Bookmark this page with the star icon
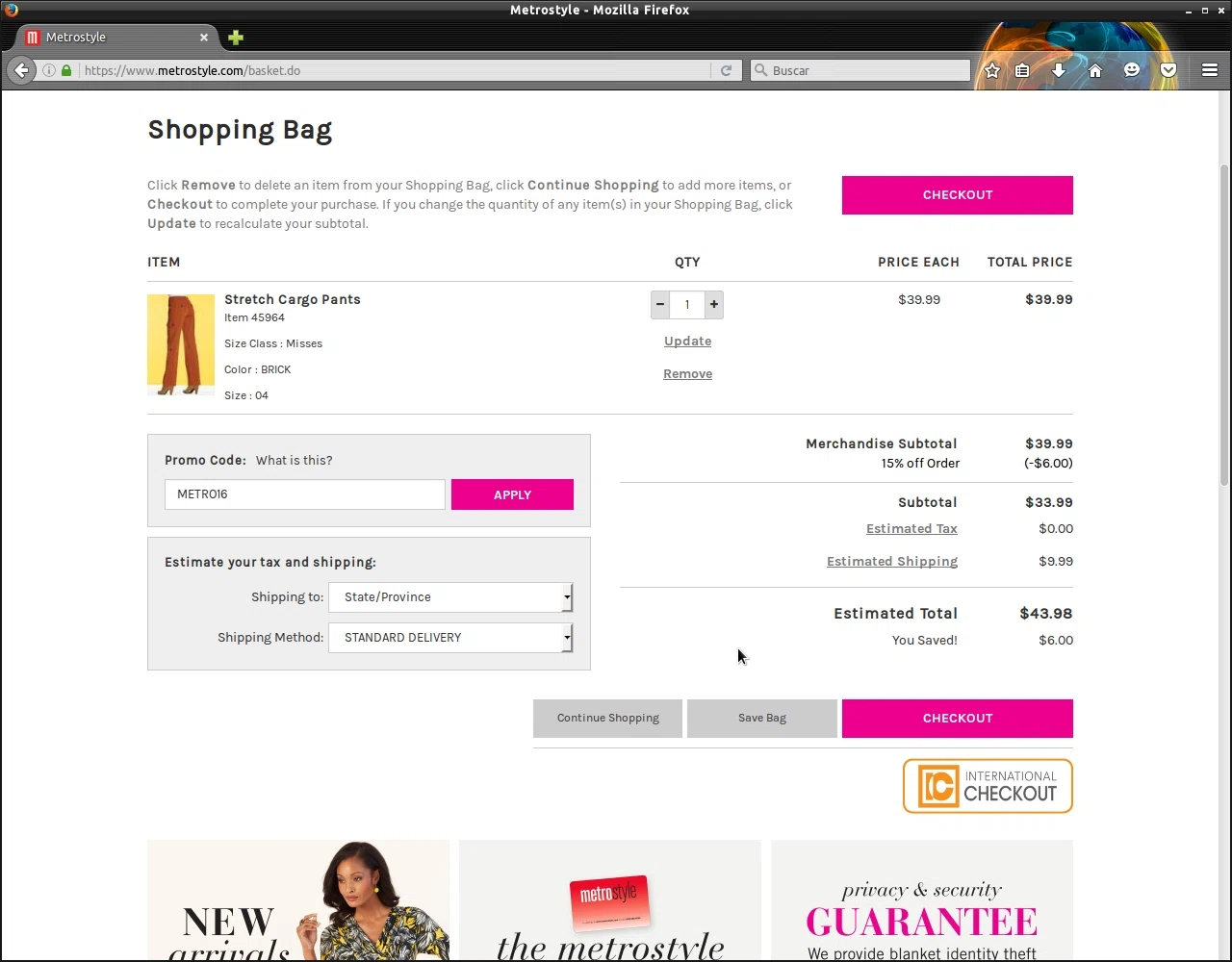 992,70
